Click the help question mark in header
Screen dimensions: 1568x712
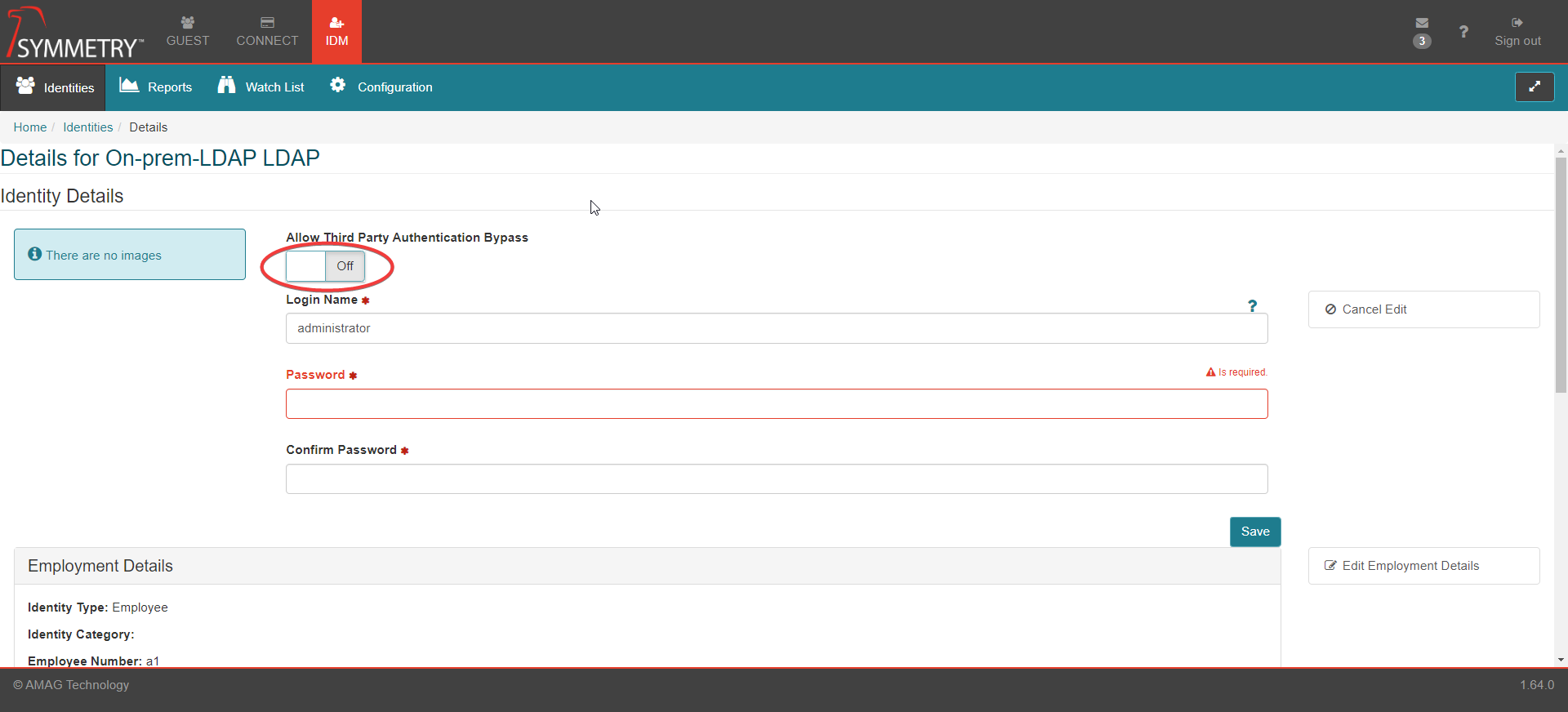tap(1463, 32)
